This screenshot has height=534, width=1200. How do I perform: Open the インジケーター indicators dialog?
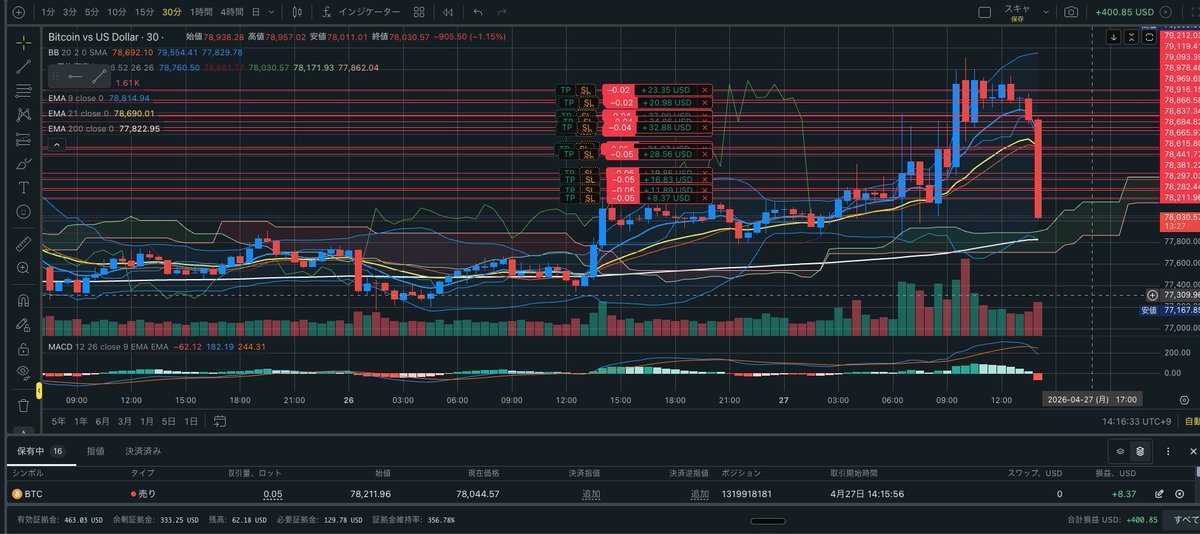click(361, 12)
